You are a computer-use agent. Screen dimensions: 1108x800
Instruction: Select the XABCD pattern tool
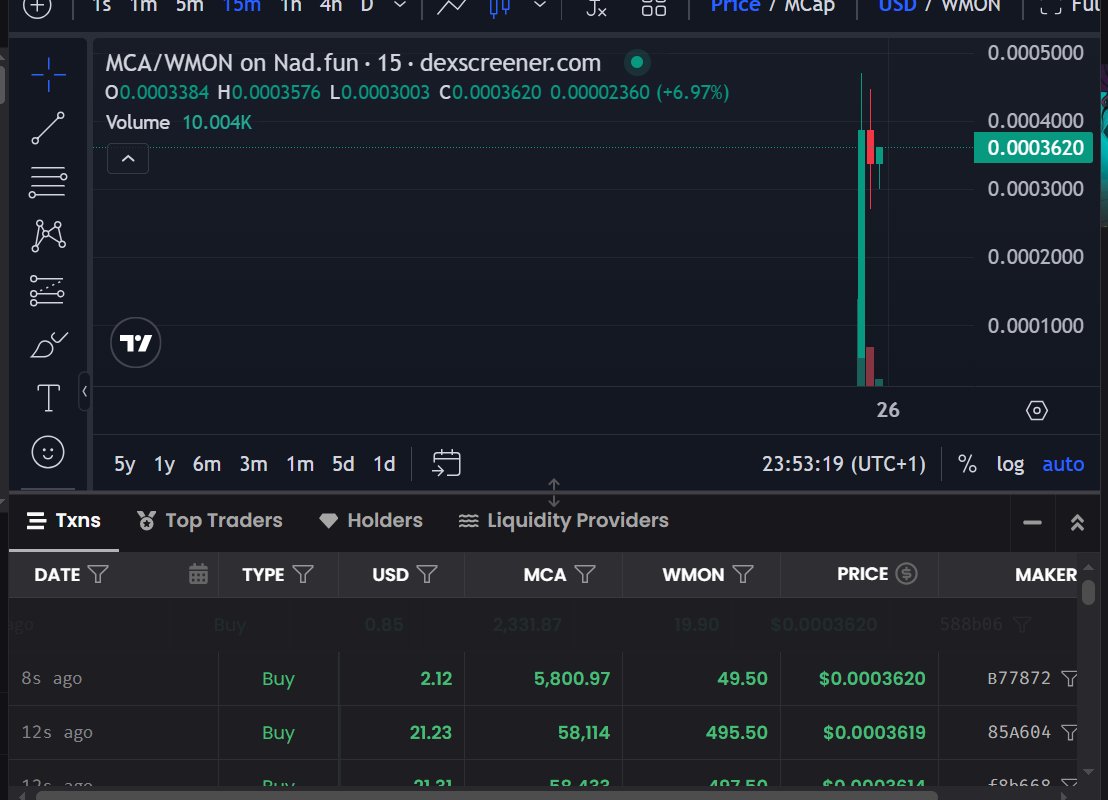click(x=48, y=236)
